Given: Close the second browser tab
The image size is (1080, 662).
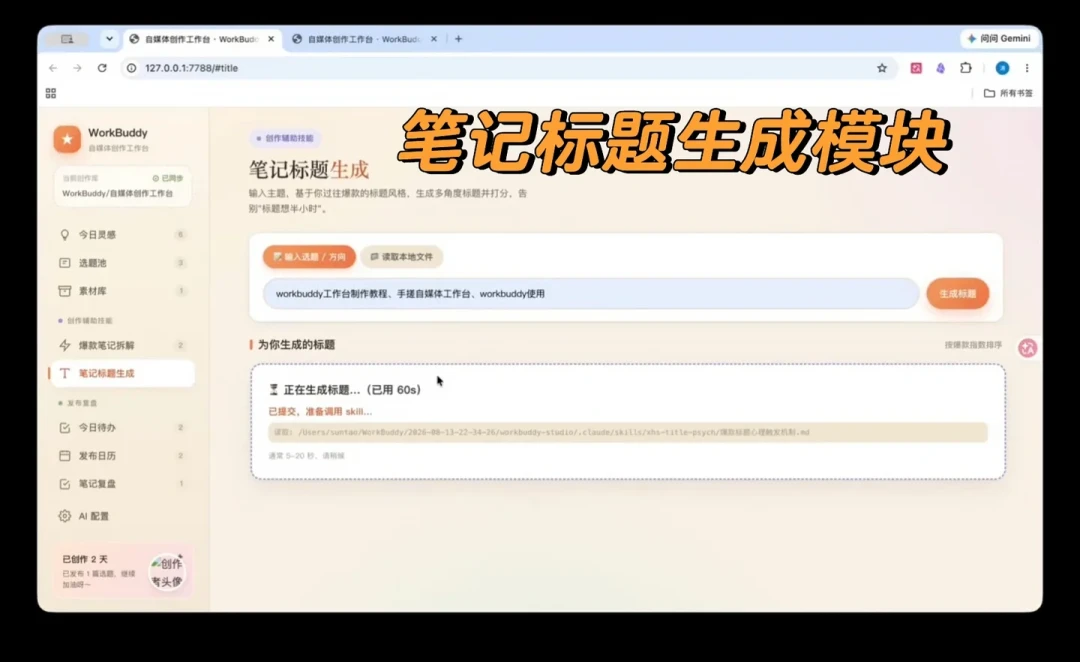Looking at the screenshot, I should coord(434,39).
